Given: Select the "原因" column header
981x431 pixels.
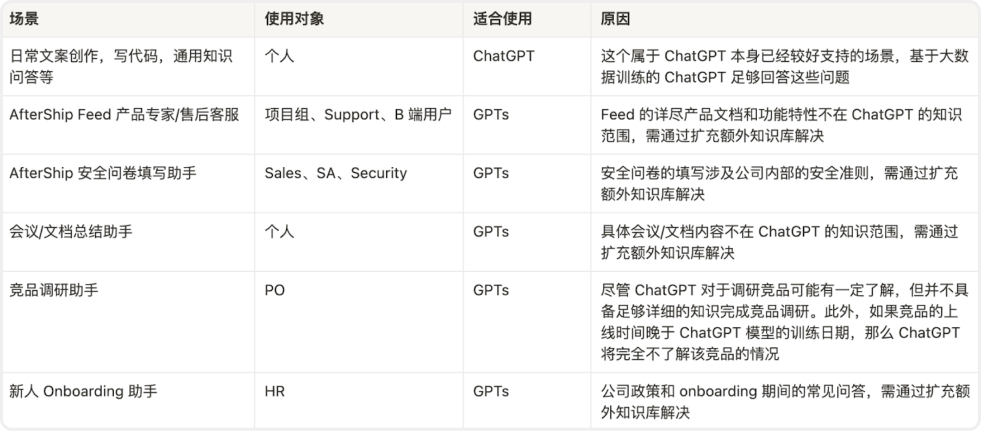Looking at the screenshot, I should pos(615,19).
